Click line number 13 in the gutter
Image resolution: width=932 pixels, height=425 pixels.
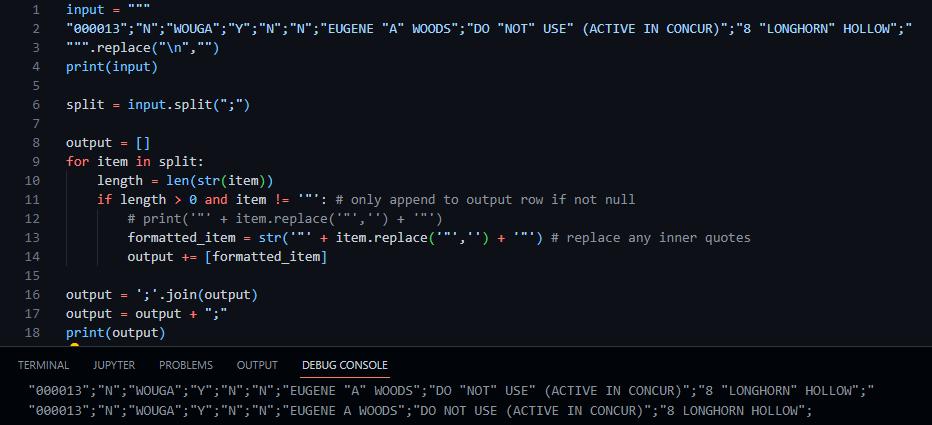(33, 238)
